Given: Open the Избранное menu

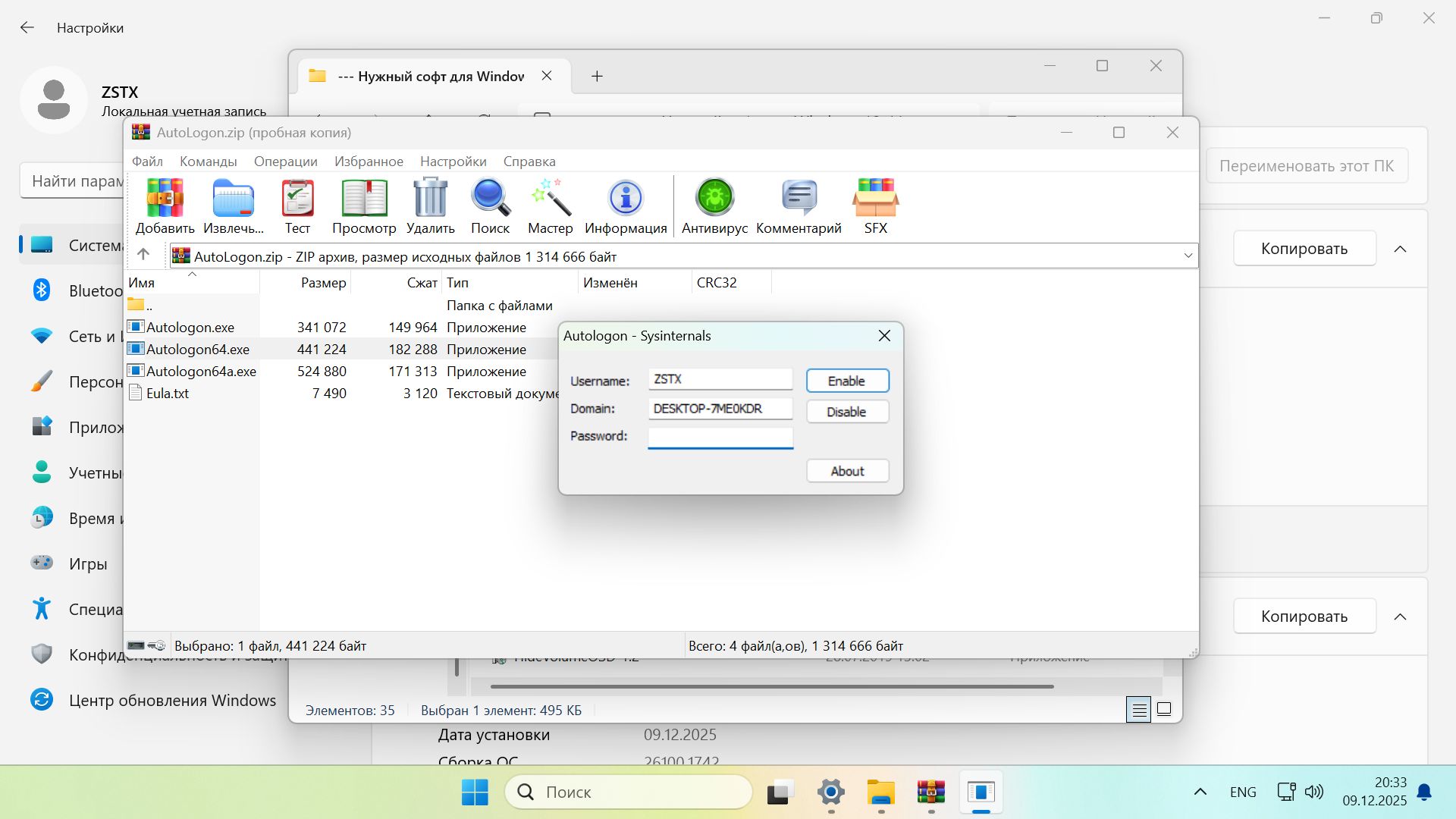Looking at the screenshot, I should point(369,162).
